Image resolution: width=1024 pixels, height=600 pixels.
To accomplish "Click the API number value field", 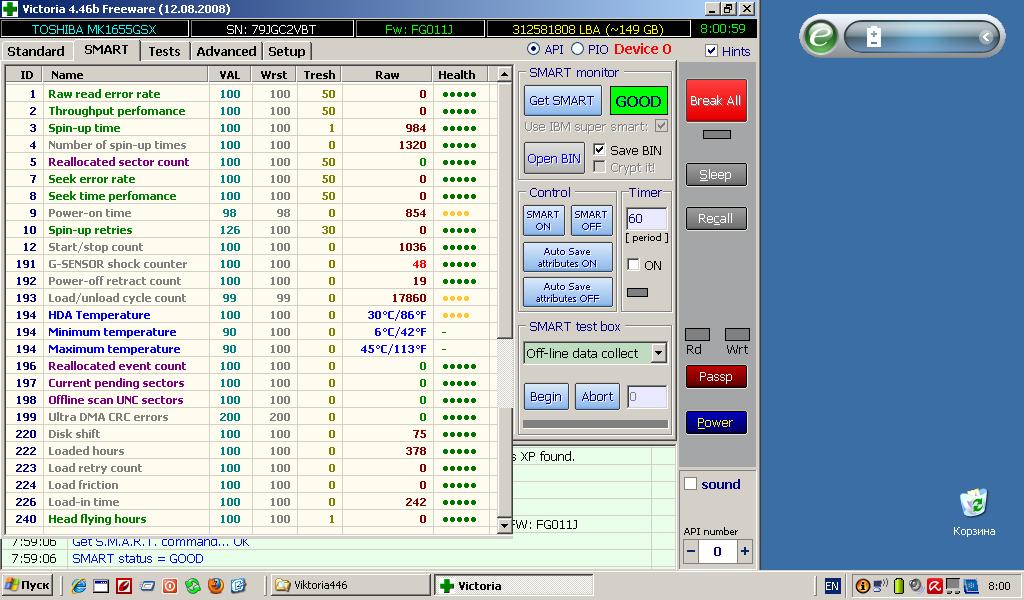I will click(x=718, y=552).
